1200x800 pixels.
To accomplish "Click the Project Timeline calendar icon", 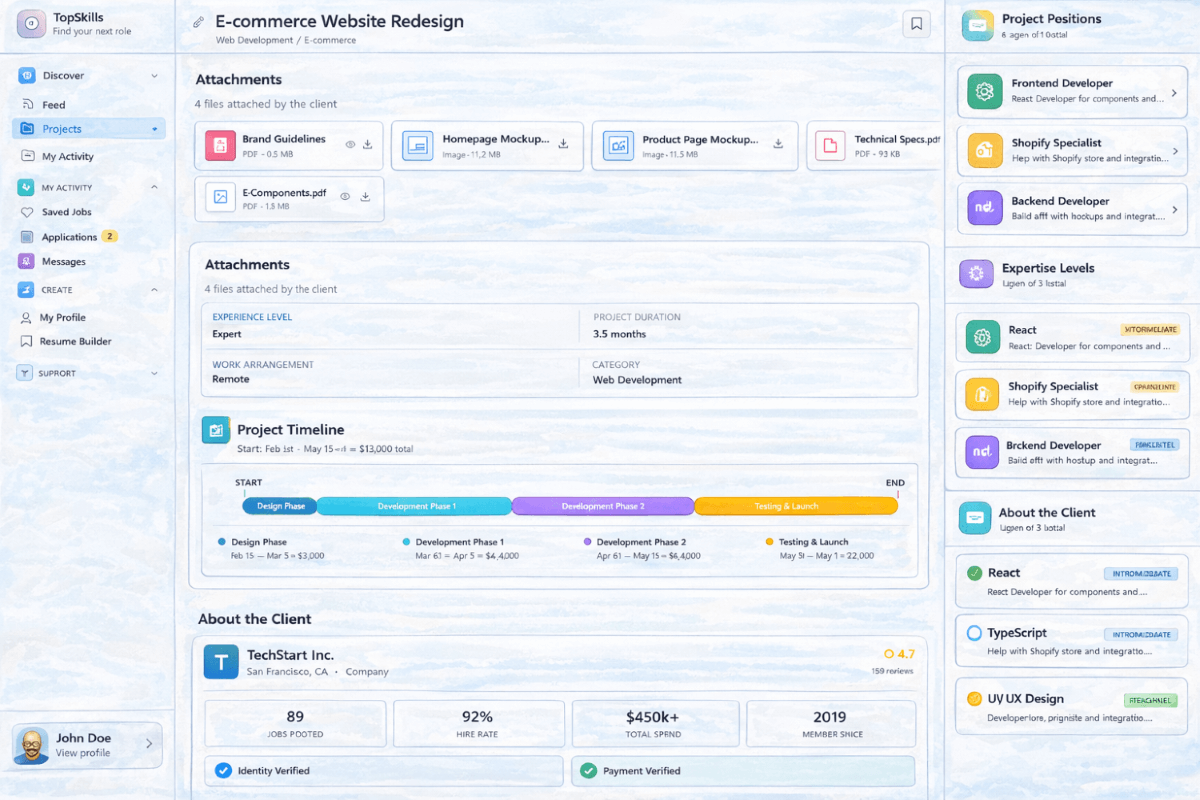I will pyautogui.click(x=217, y=429).
